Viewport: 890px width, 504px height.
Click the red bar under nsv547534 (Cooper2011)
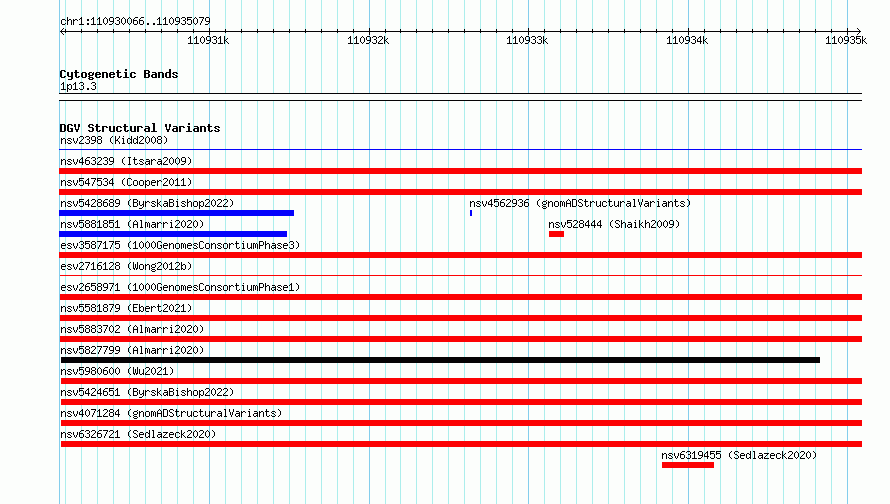click(x=460, y=192)
